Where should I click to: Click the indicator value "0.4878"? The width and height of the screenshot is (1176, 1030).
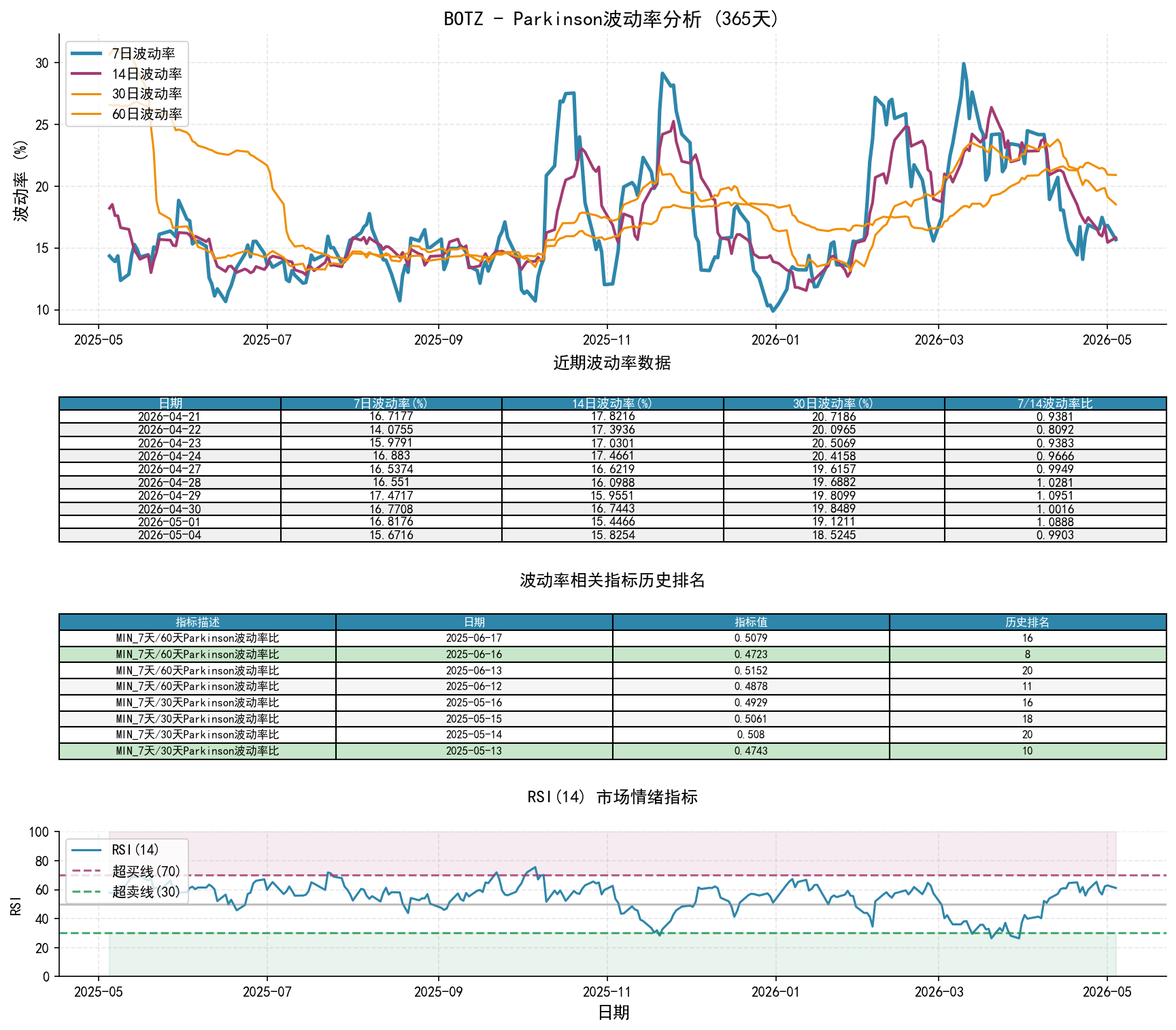(751, 687)
